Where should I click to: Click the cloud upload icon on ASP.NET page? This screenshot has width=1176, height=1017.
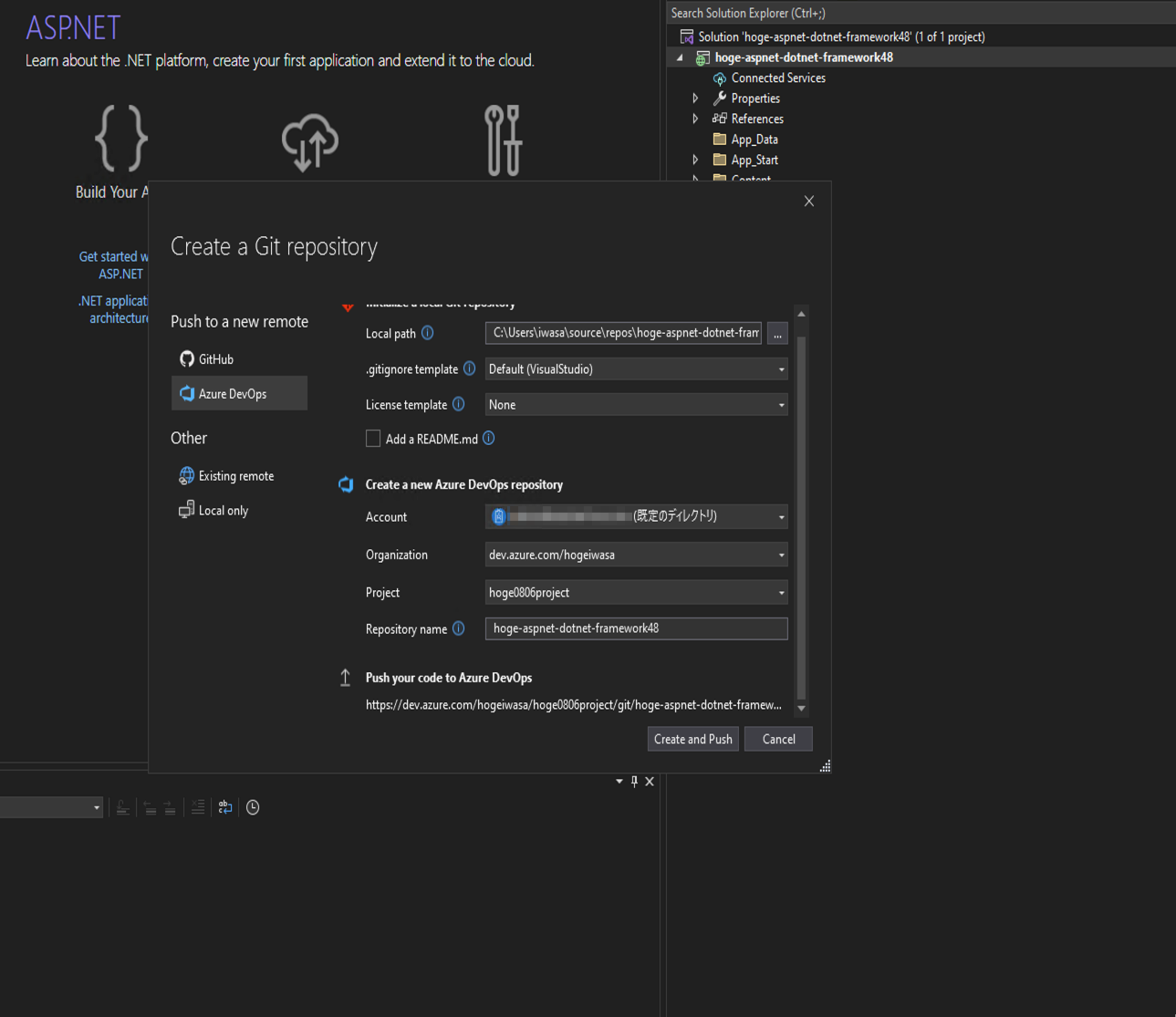(310, 142)
